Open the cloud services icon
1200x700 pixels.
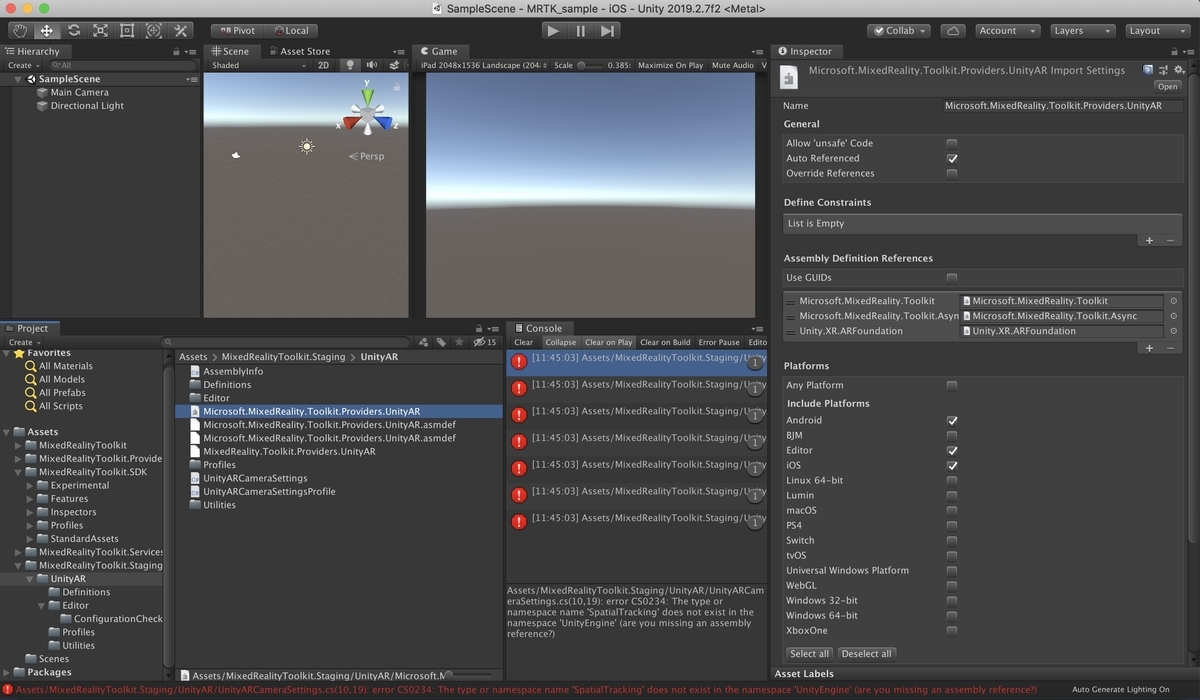tap(953, 31)
